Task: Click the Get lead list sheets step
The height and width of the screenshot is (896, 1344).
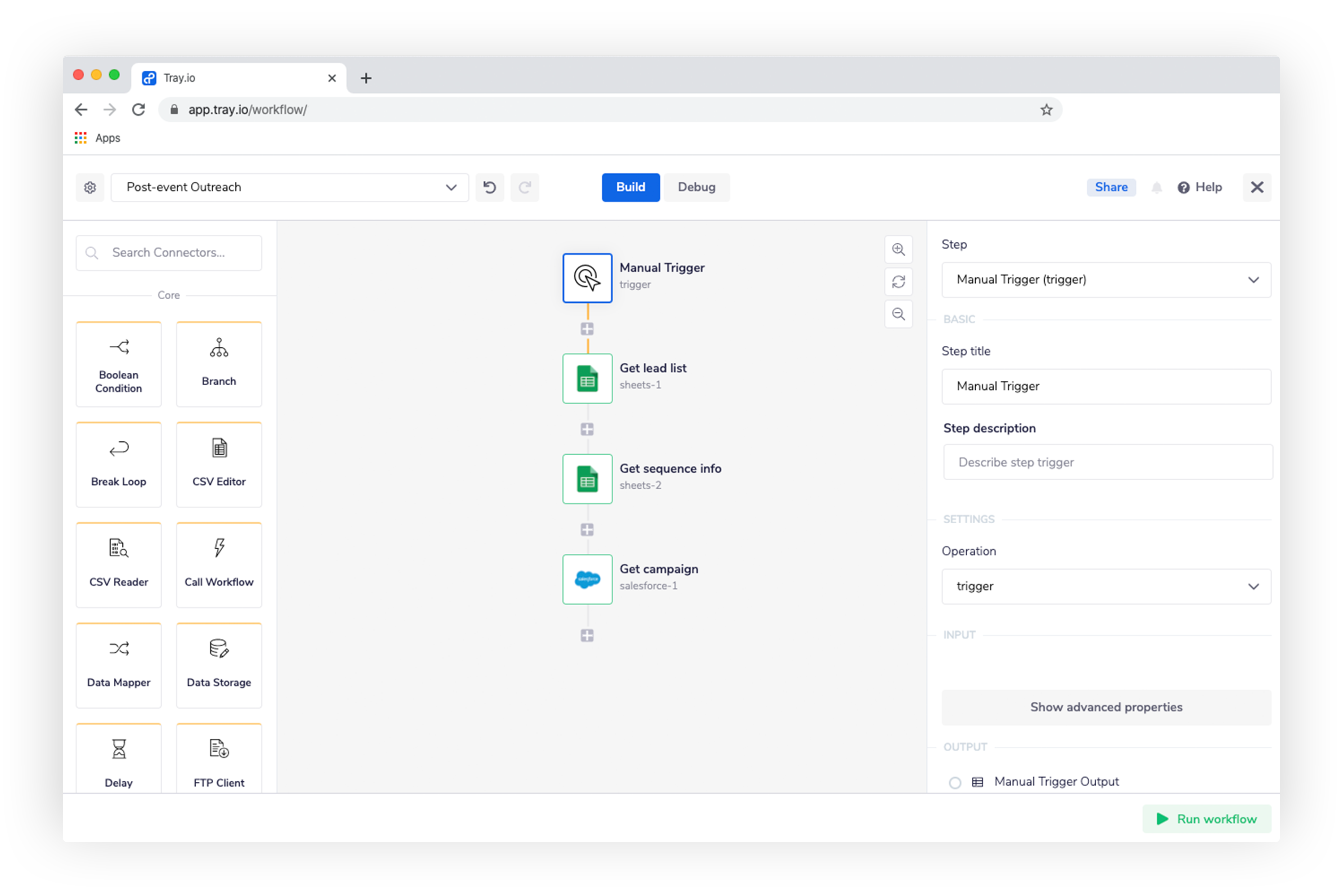Action: click(587, 378)
